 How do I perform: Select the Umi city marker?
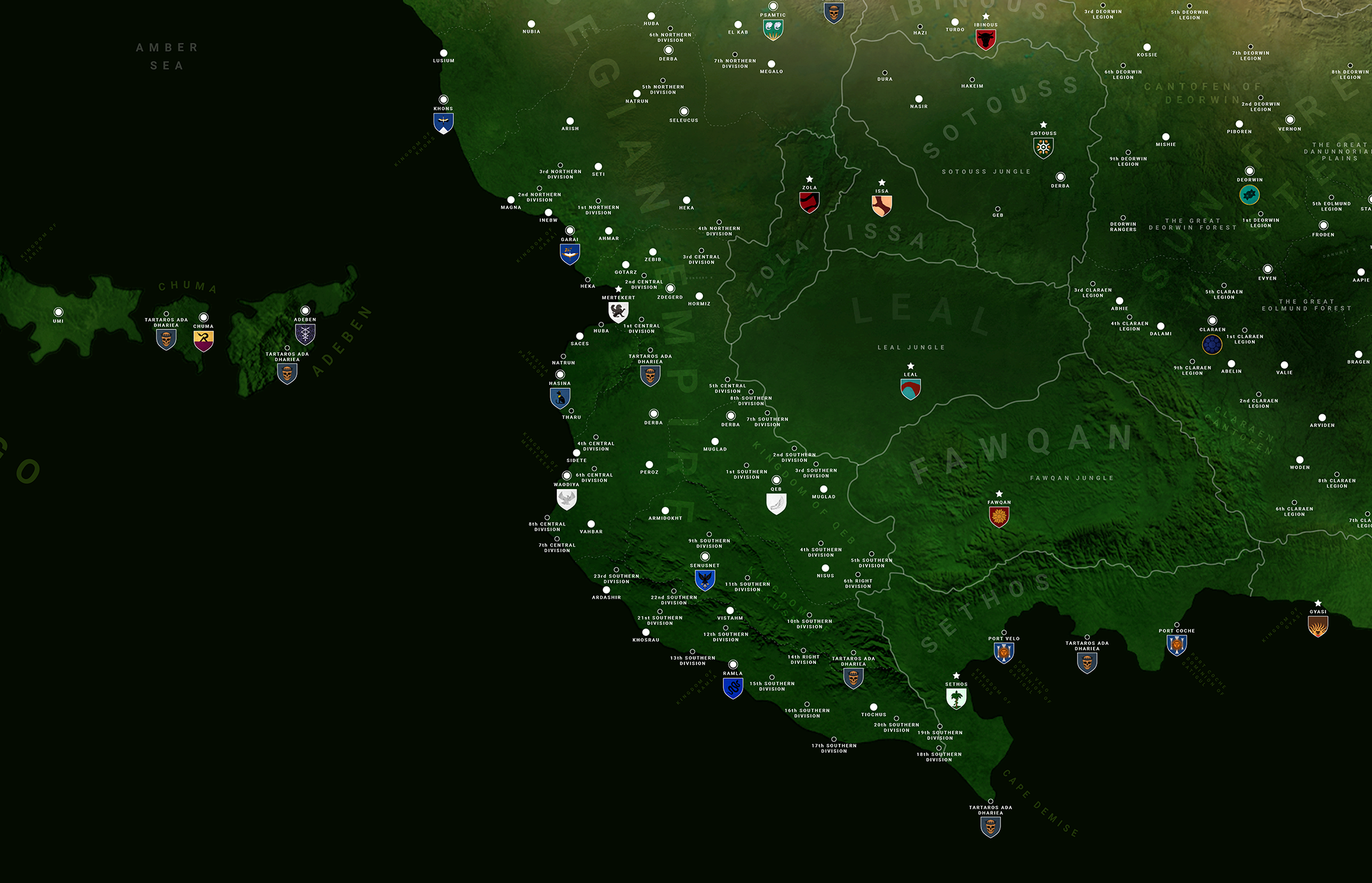[x=58, y=312]
